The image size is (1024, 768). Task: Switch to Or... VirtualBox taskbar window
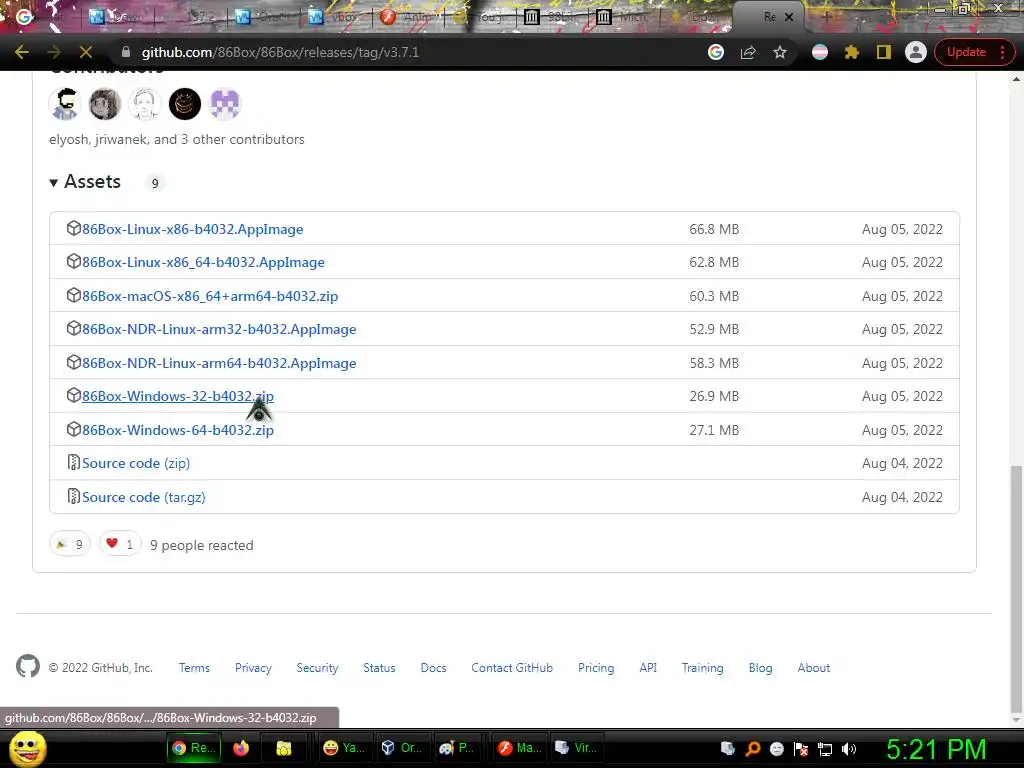(x=402, y=748)
